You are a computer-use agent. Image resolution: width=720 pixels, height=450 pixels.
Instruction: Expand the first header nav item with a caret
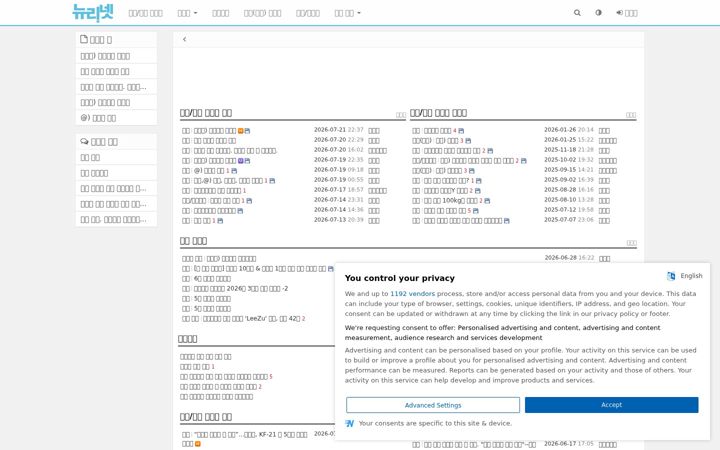click(x=187, y=13)
